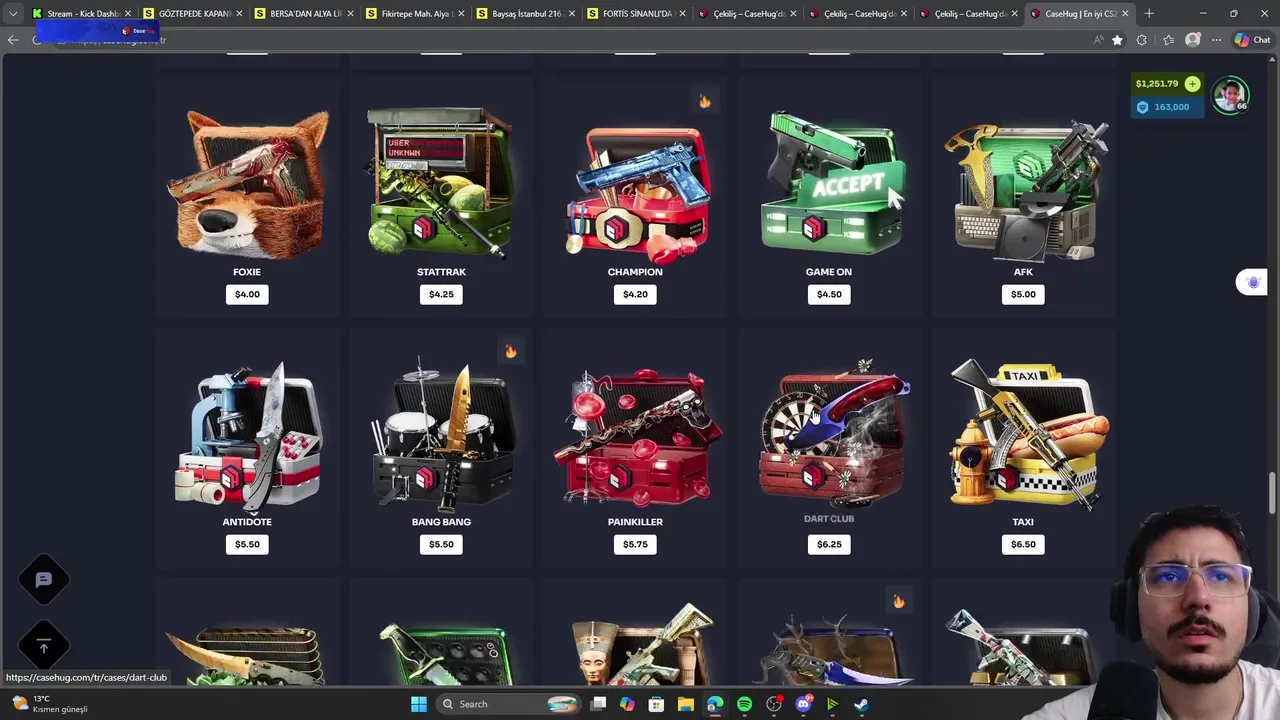Click the CHAMPION case name
The height and width of the screenshot is (720, 1280).
(x=635, y=272)
